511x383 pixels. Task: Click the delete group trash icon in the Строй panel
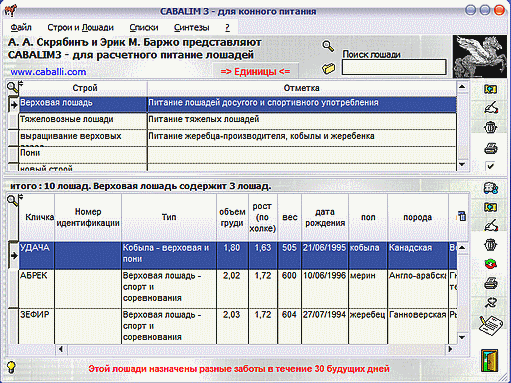(490, 127)
